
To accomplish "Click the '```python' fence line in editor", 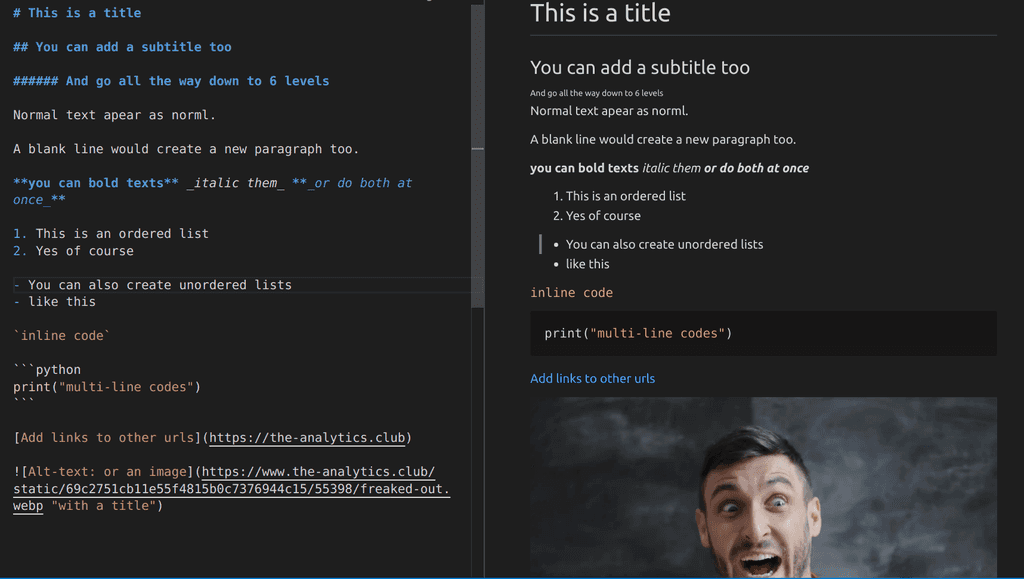I will click(47, 369).
